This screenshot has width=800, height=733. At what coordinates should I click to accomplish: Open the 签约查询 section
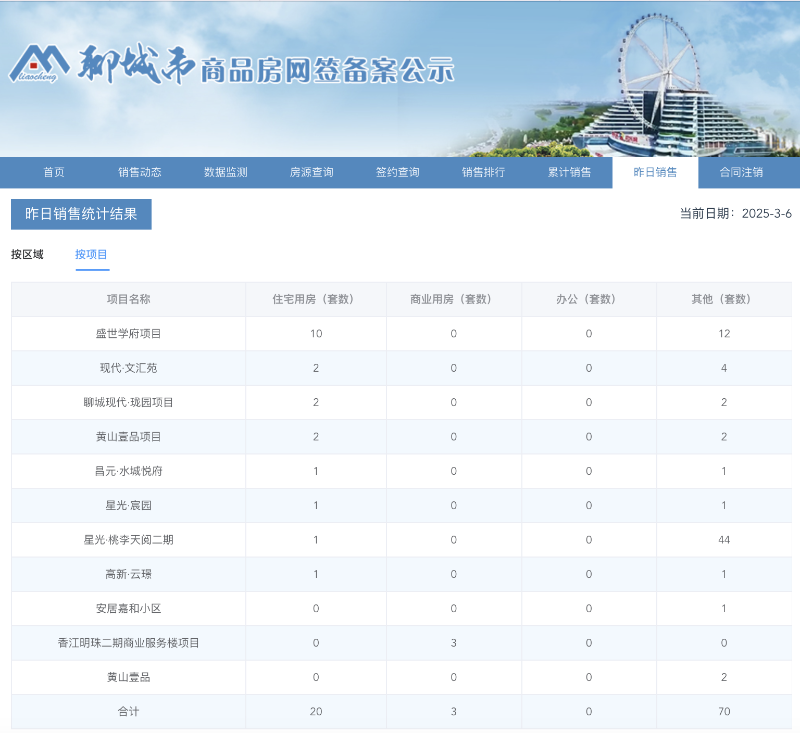click(399, 171)
